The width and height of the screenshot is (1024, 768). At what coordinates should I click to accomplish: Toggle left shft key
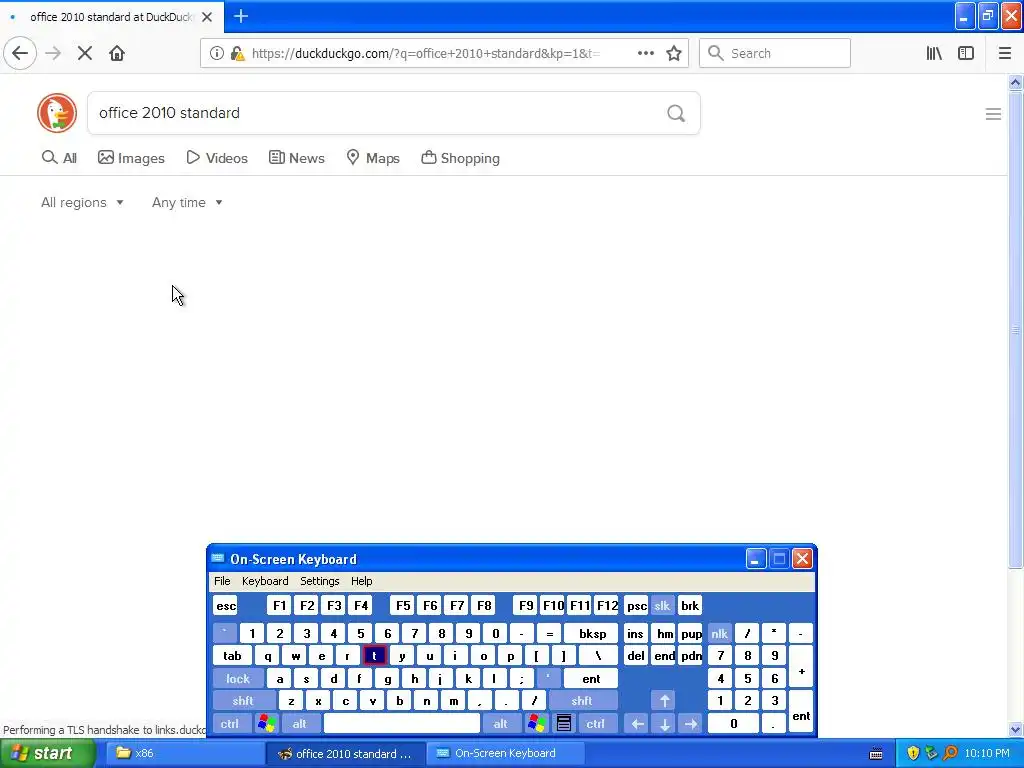[x=243, y=701]
